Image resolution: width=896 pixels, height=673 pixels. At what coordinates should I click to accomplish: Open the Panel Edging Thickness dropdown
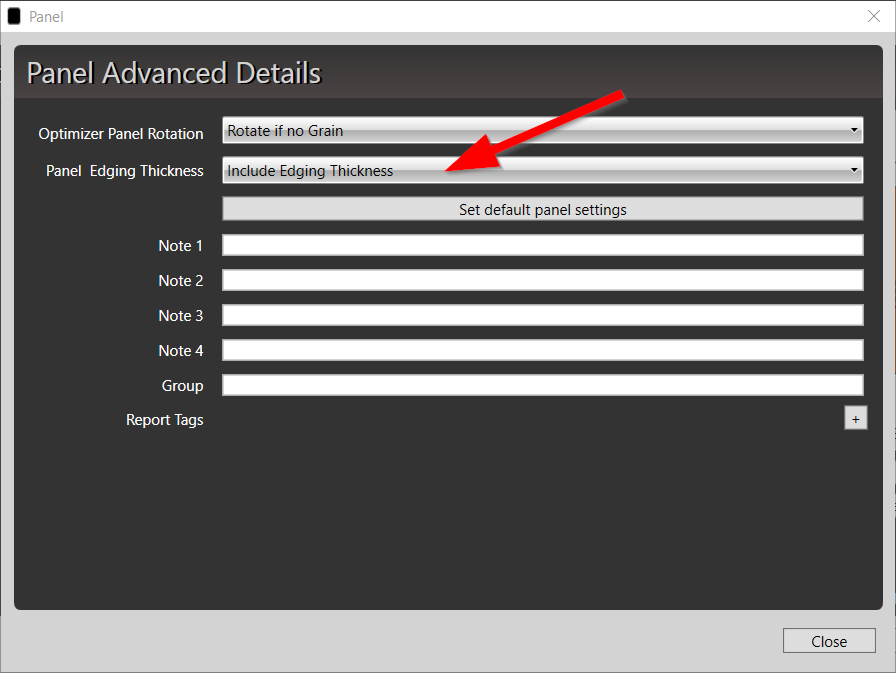pyautogui.click(x=542, y=170)
